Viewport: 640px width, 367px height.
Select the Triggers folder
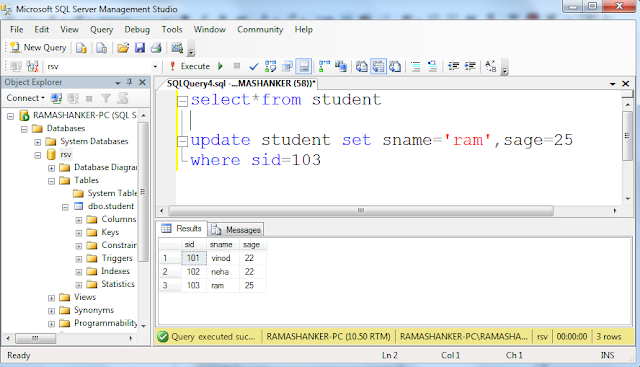117,258
